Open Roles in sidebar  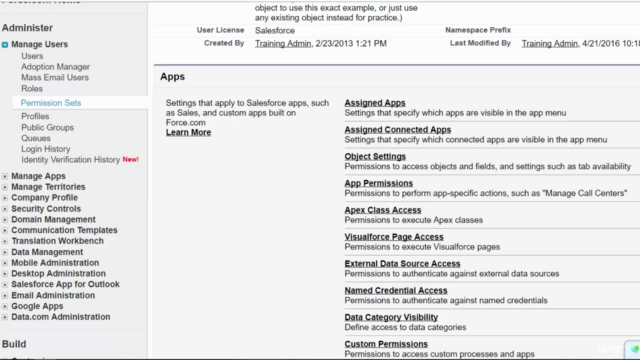[x=32, y=89]
